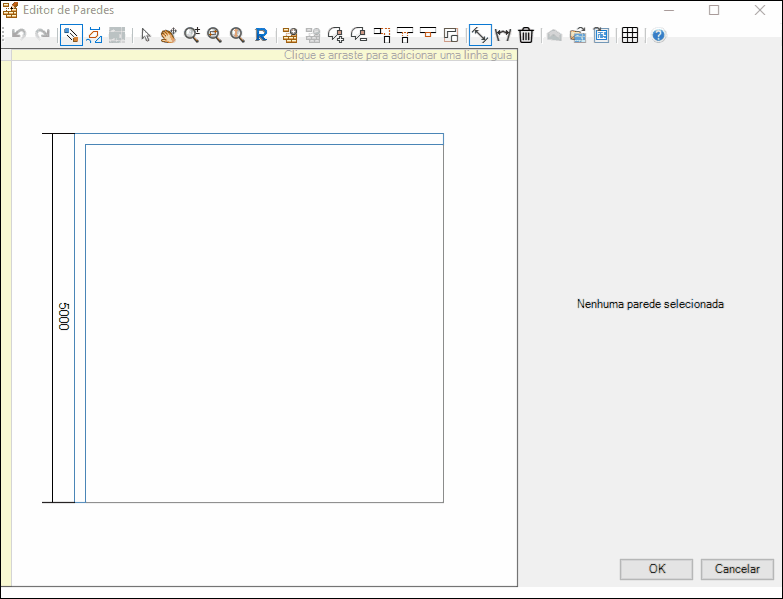783x599 pixels.
Task: Click the left vertical guide ruler strip
Action: [6, 323]
